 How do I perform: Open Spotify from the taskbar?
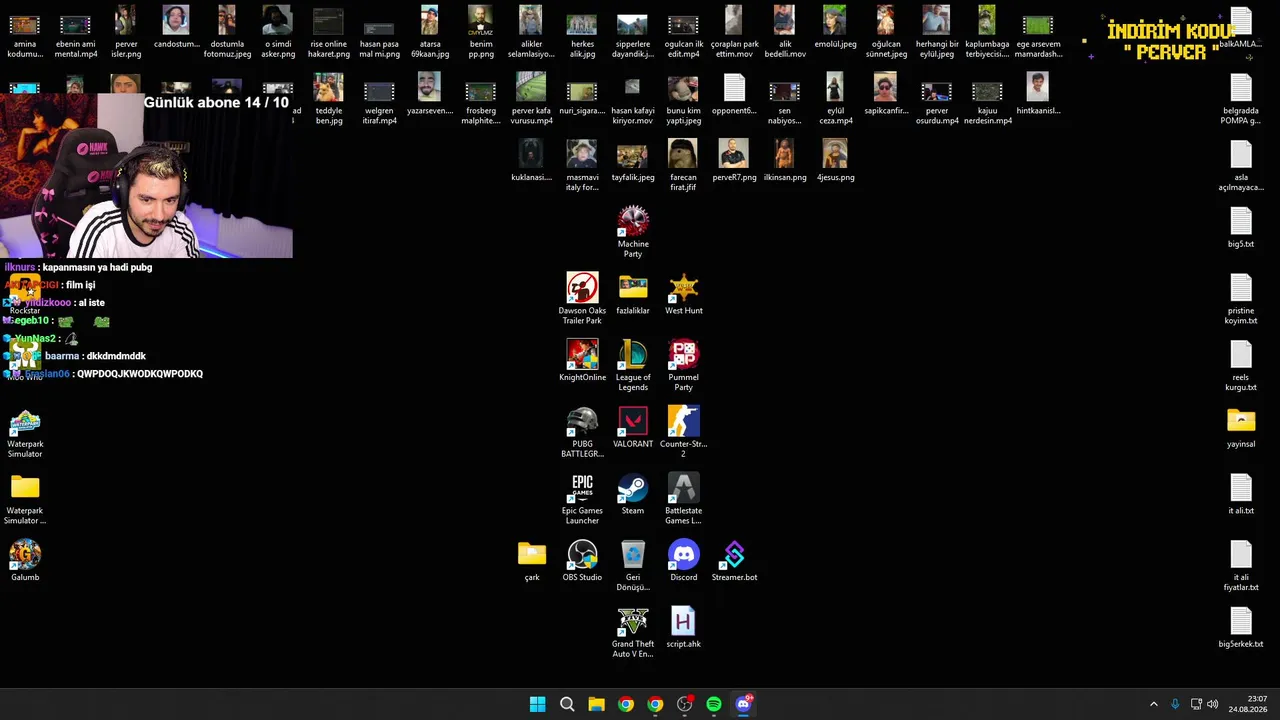(x=714, y=704)
